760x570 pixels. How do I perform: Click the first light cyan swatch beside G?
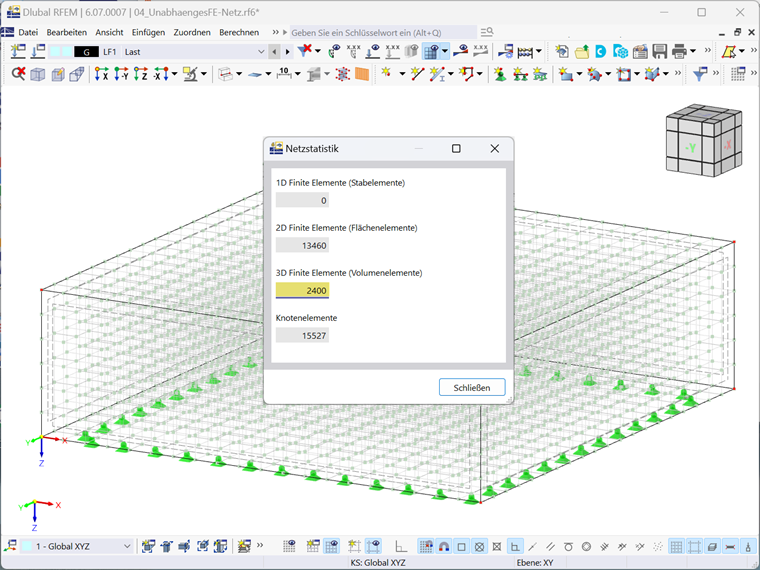[55, 51]
